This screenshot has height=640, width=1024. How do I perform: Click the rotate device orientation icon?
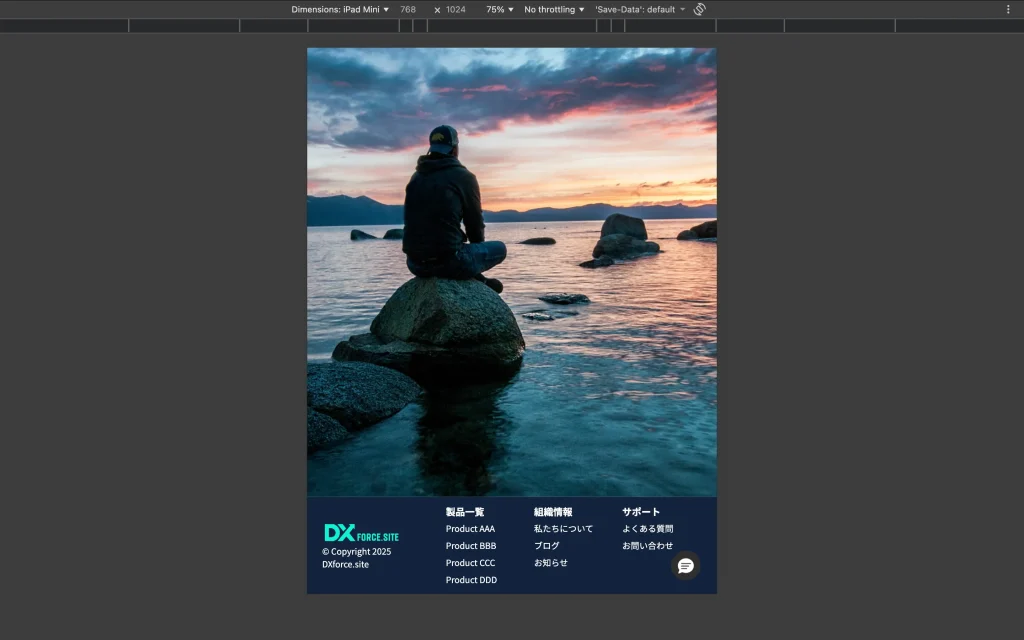(x=700, y=9)
